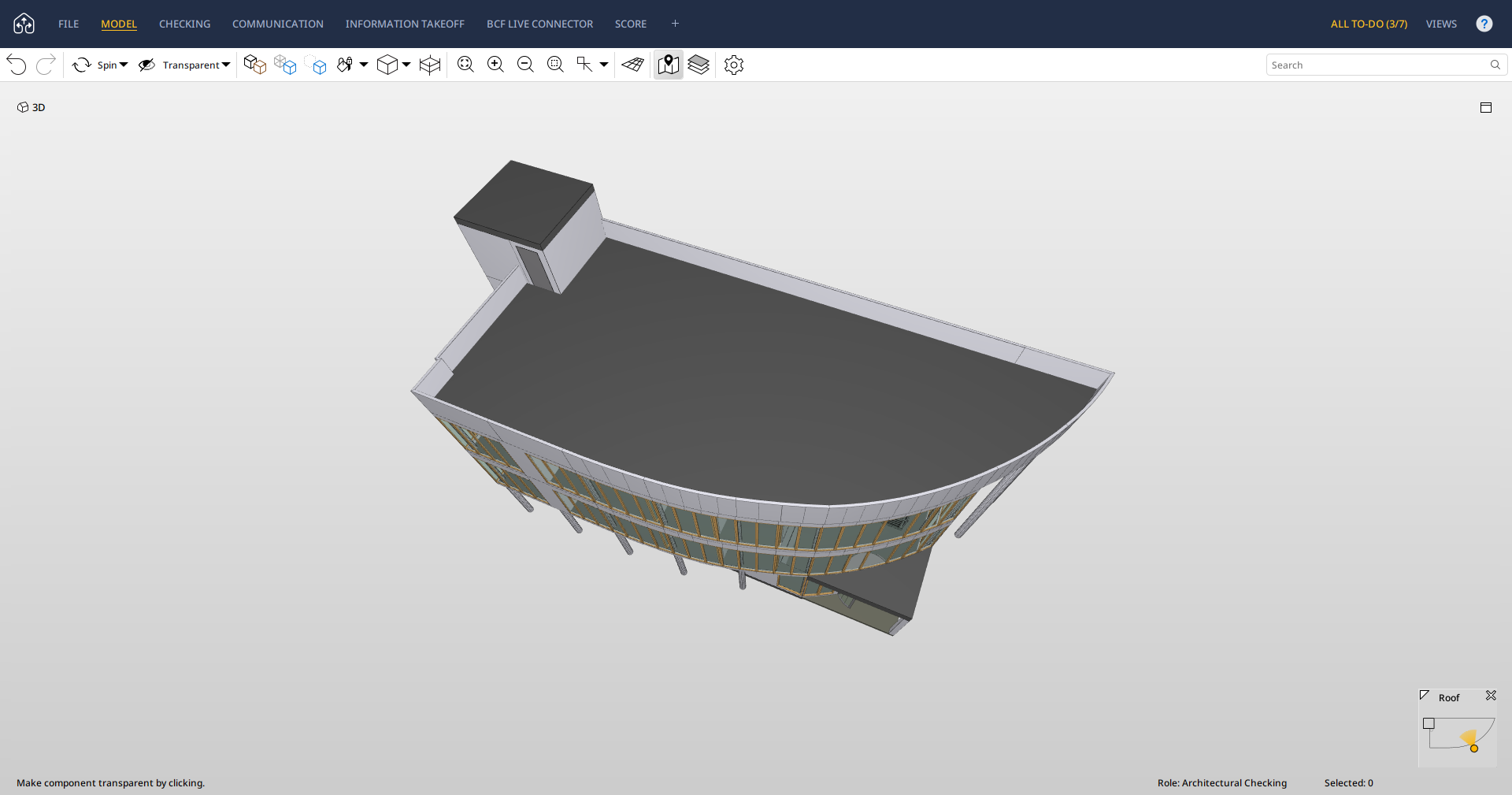1512x795 pixels.
Task: Open the INFORMATION TAKEOFF tab
Action: 405,24
